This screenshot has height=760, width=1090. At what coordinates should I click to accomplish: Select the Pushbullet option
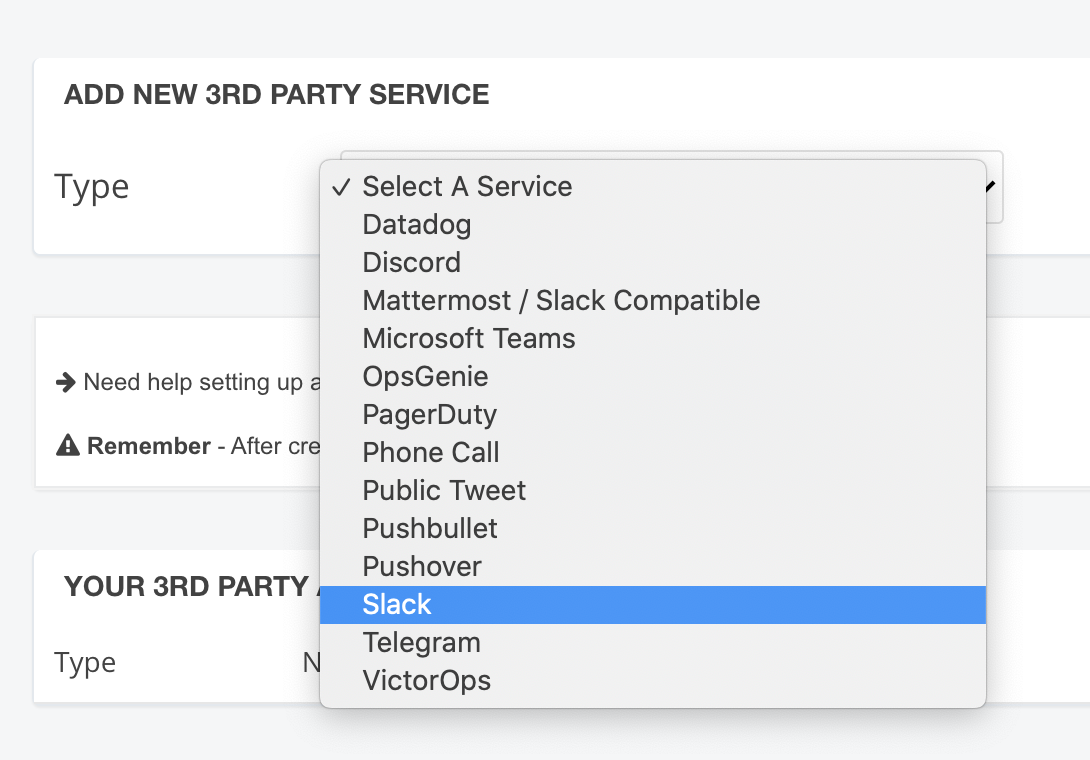430,529
